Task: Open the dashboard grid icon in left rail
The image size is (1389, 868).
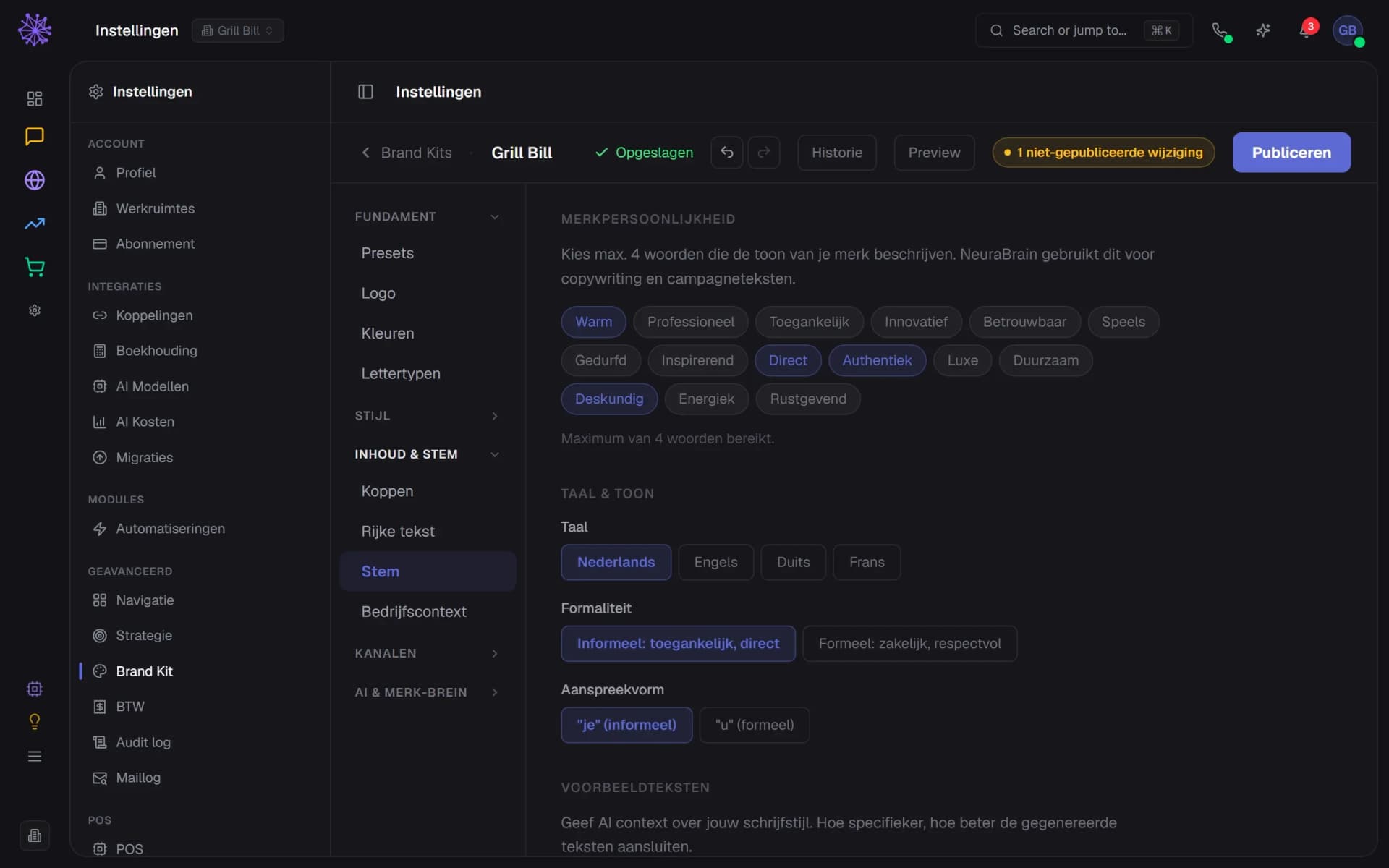Action: [35, 98]
